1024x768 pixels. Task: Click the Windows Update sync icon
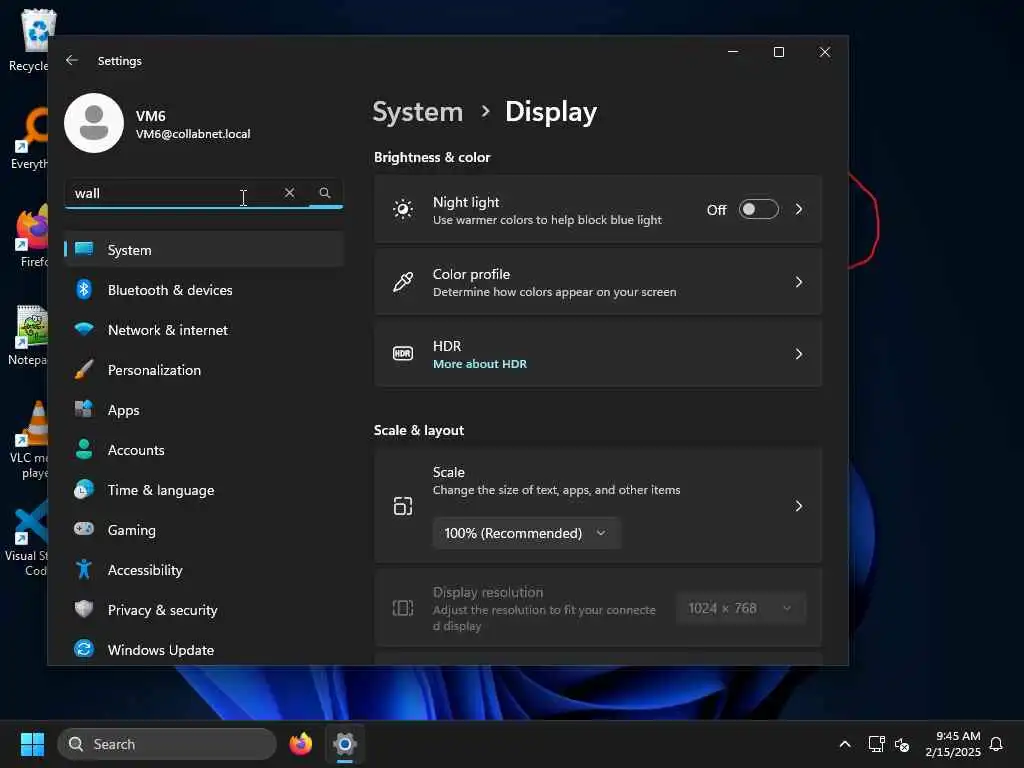84,649
